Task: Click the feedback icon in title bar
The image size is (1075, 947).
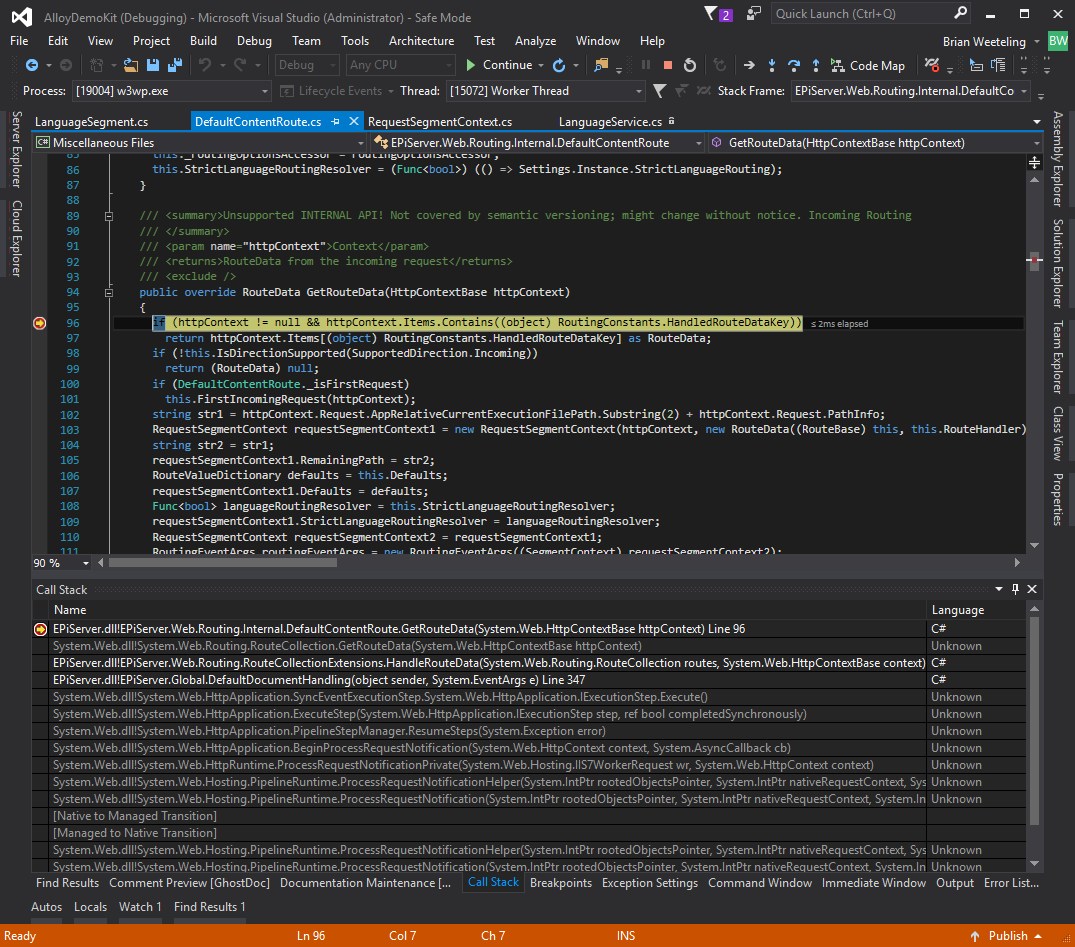Action: coord(753,14)
